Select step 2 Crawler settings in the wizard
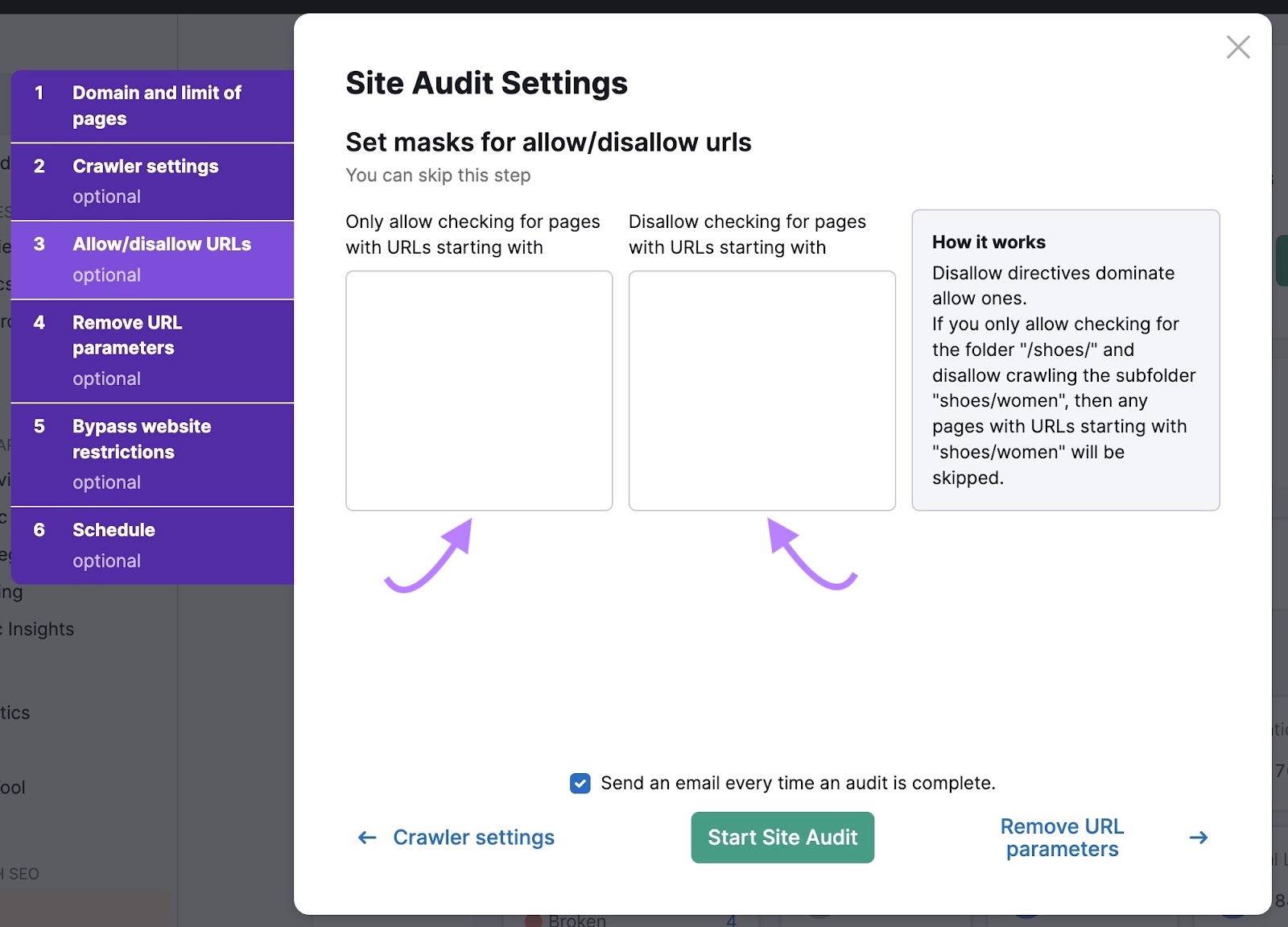 click(153, 180)
